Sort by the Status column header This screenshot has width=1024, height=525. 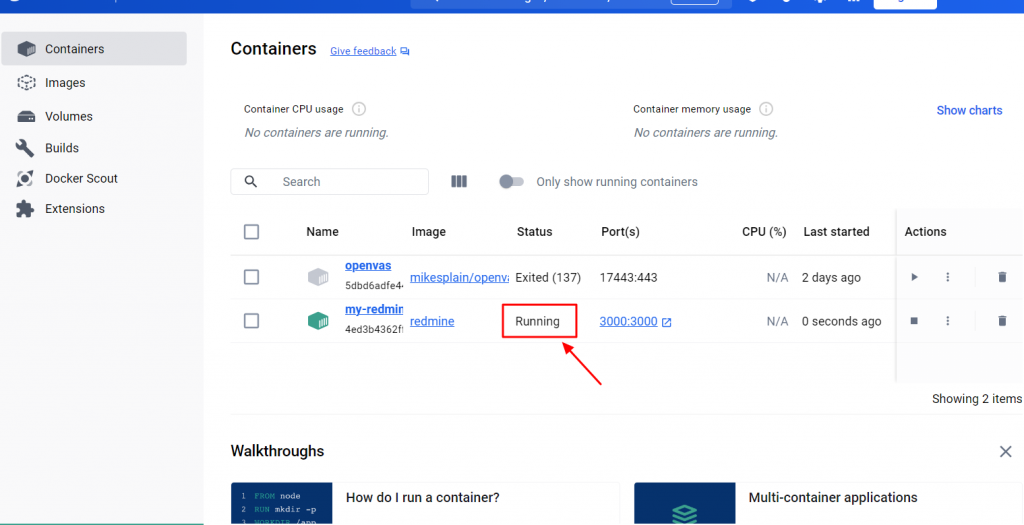[534, 232]
